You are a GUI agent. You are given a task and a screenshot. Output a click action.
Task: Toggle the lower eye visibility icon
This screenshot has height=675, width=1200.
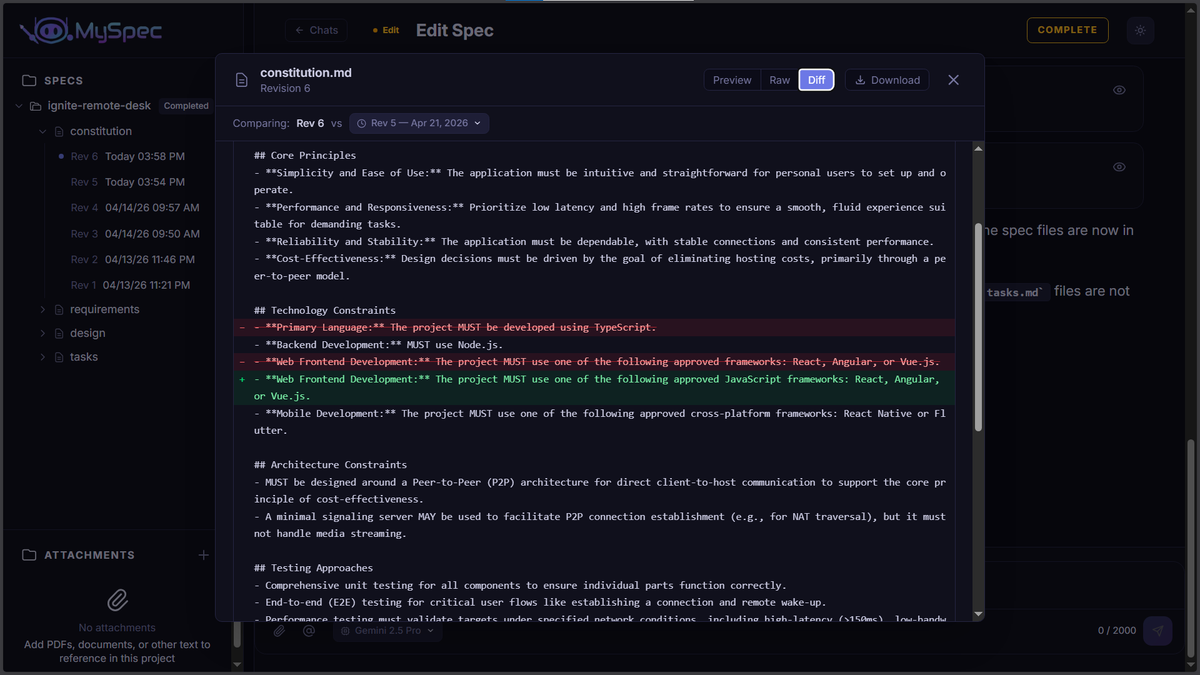click(x=1119, y=167)
